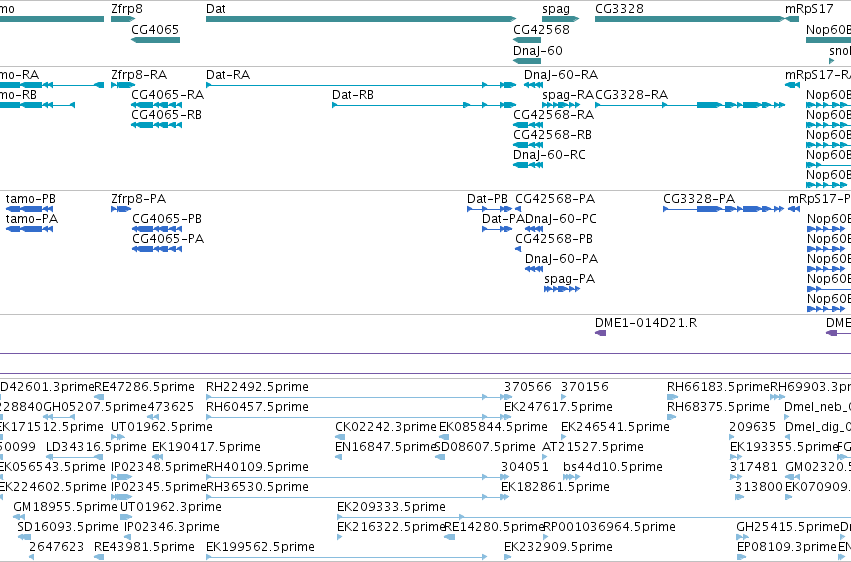The height and width of the screenshot is (562, 851).
Task: Click EST label RE47286.5prime
Action: [144, 387]
